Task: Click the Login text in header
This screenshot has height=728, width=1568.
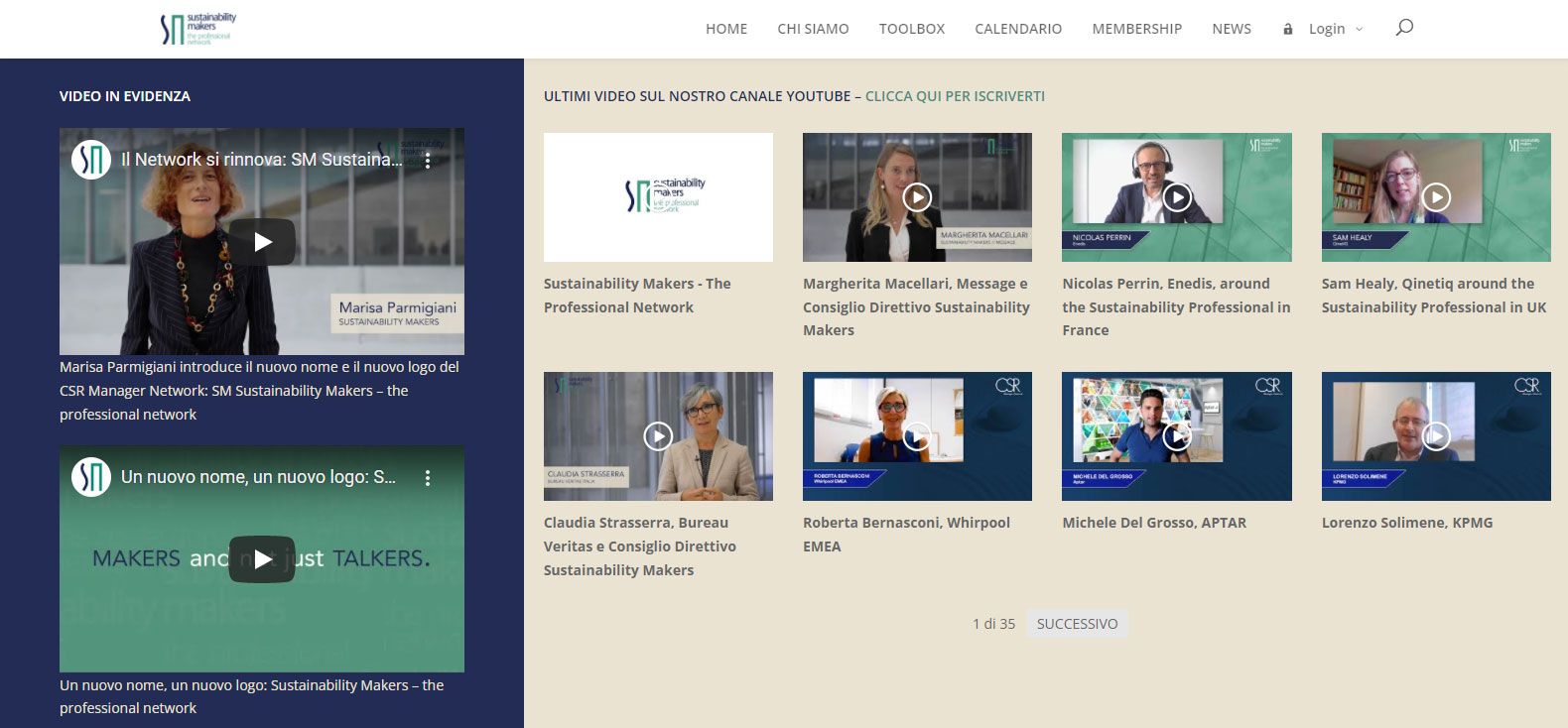Action: coord(1327,29)
